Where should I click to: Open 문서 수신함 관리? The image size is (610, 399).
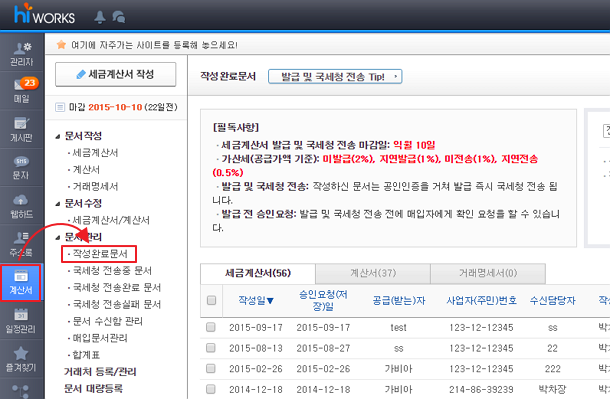click(x=108, y=321)
